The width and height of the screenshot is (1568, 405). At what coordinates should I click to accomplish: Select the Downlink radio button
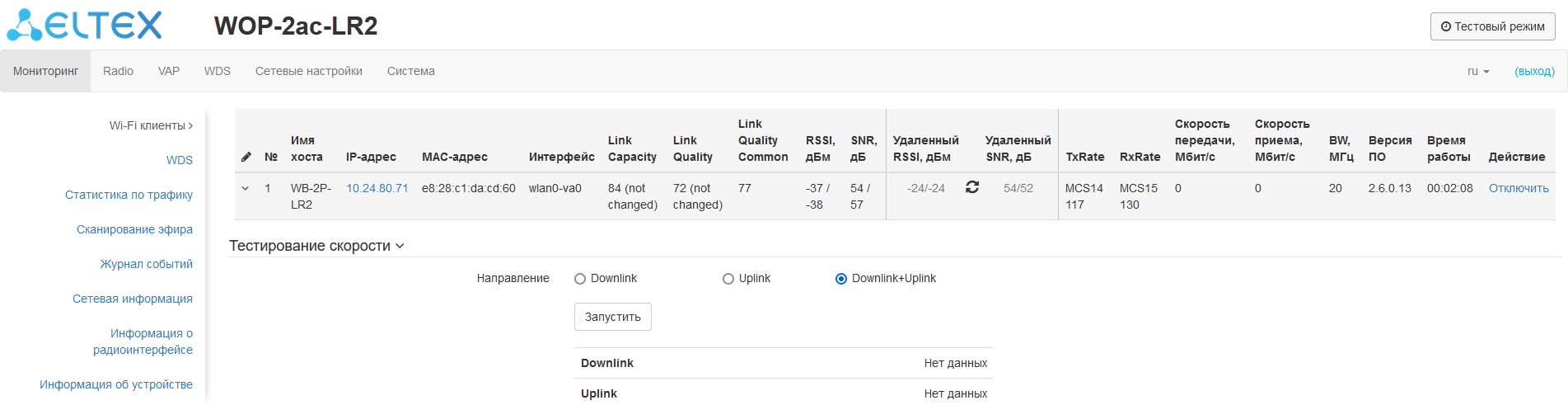click(580, 279)
